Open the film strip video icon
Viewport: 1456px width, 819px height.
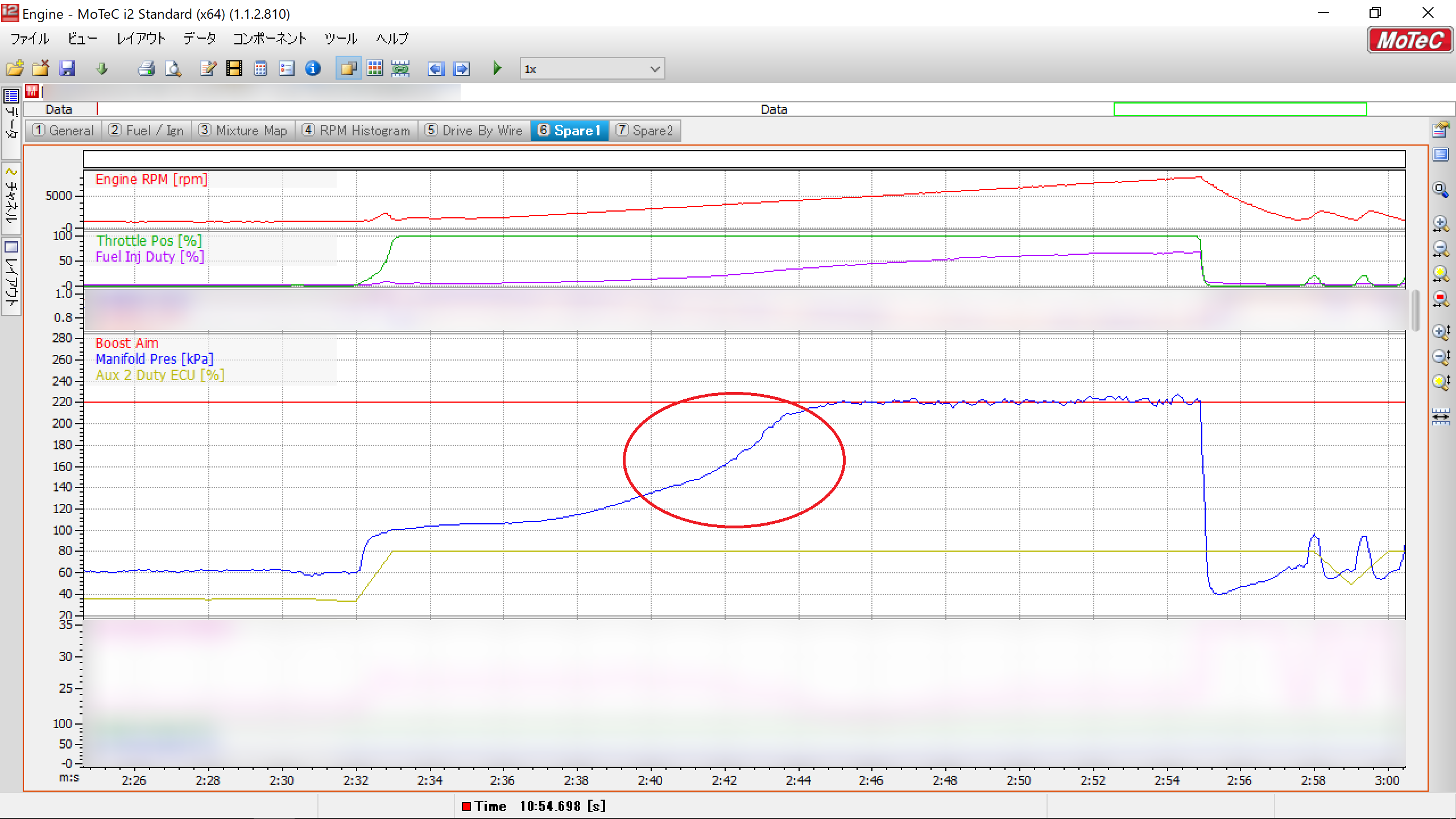pyautogui.click(x=234, y=69)
